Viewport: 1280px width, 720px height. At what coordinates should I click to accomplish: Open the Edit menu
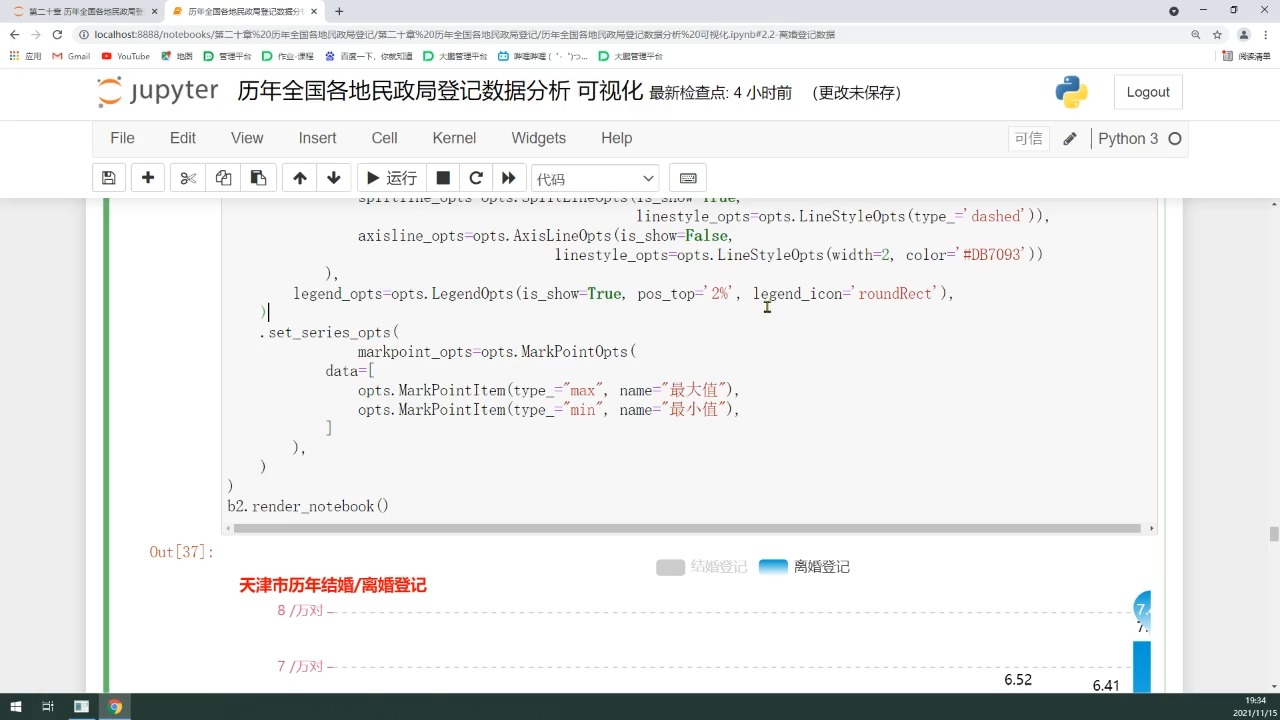pyautogui.click(x=183, y=138)
